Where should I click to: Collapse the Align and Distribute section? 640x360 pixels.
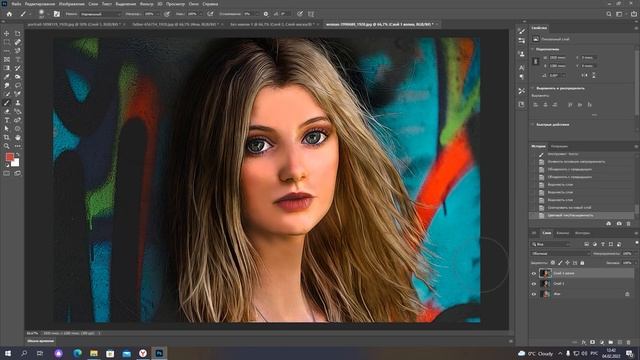click(x=533, y=88)
